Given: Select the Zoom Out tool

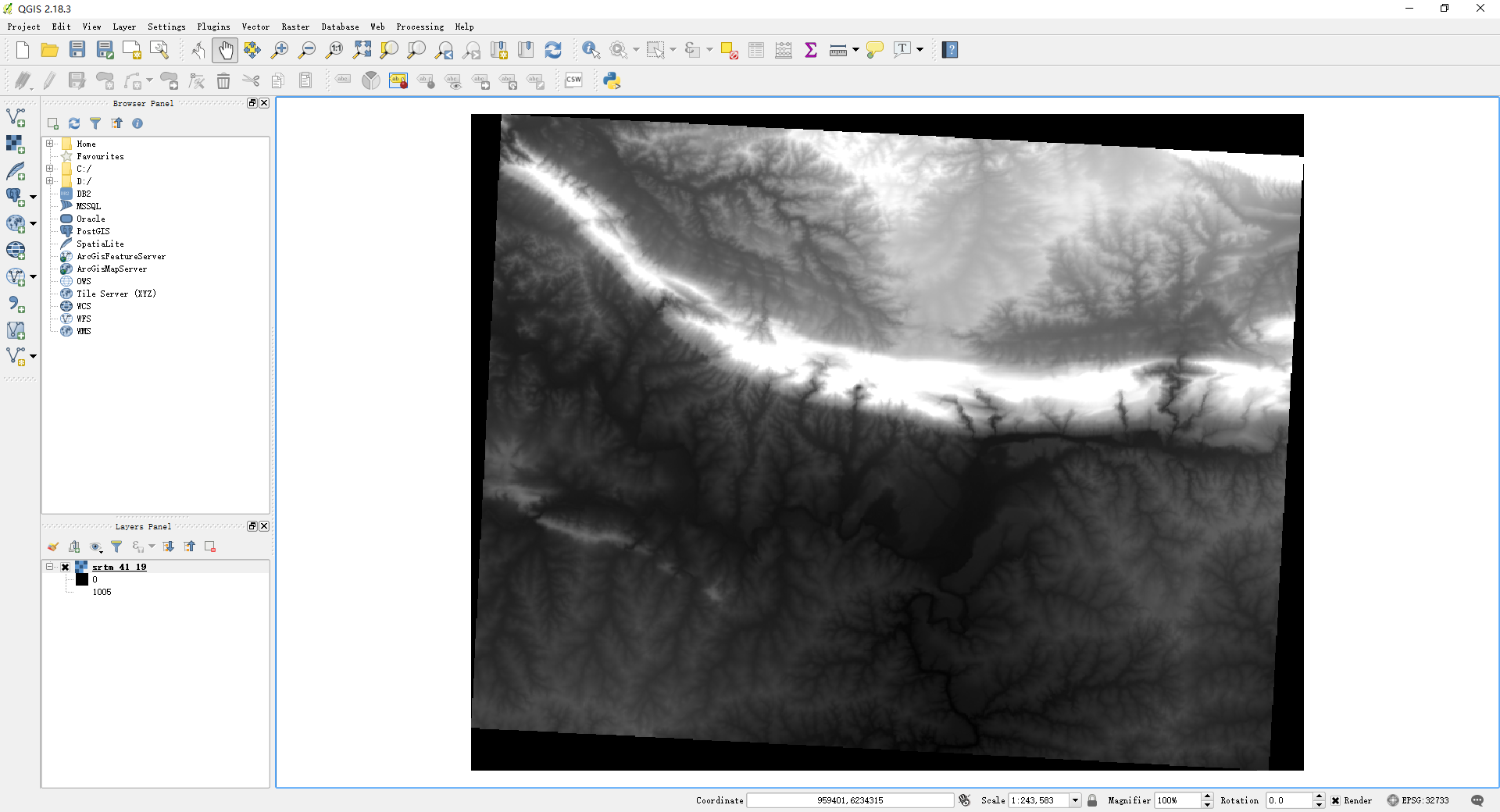Looking at the screenshot, I should 307,50.
